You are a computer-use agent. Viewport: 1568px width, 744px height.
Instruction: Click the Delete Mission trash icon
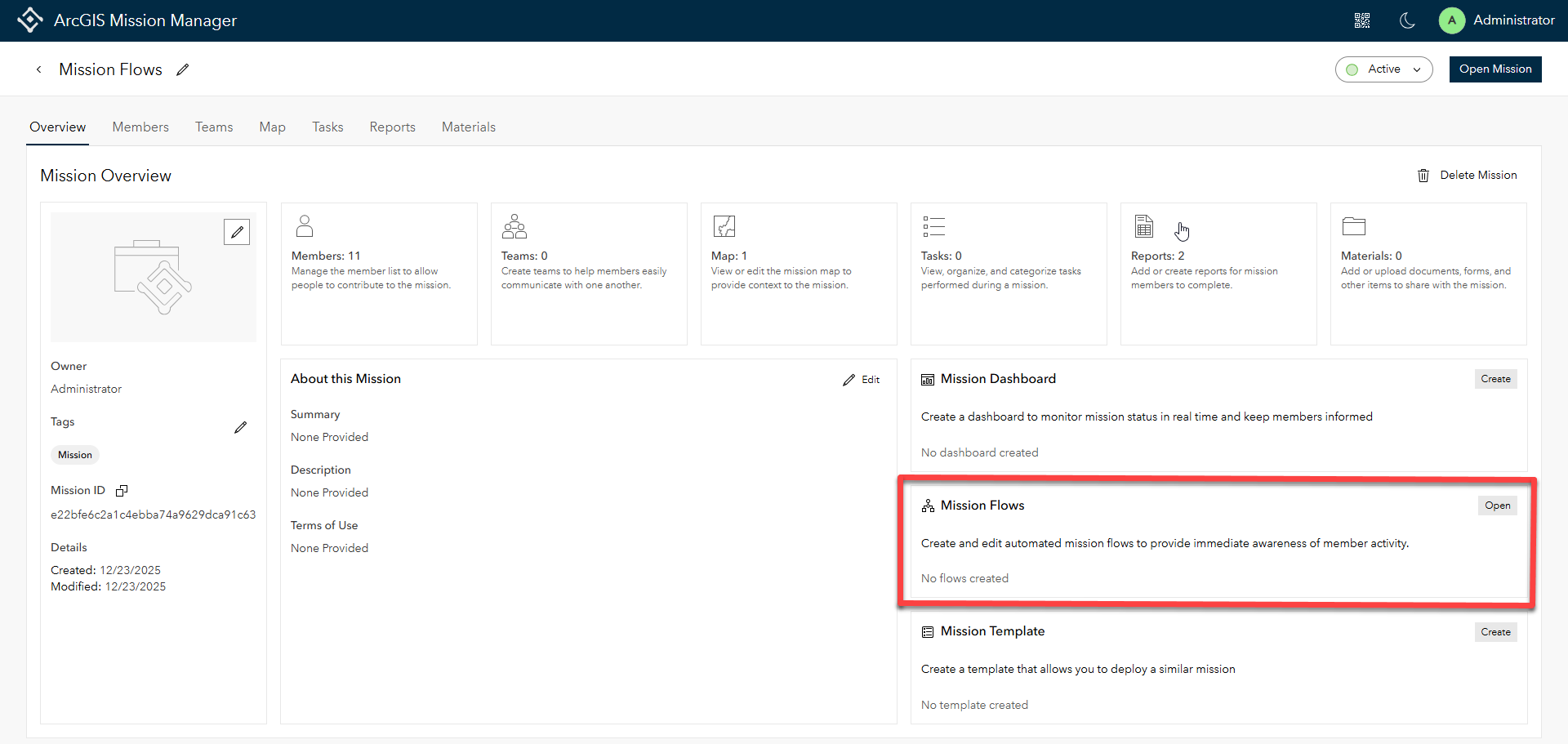pyautogui.click(x=1423, y=176)
